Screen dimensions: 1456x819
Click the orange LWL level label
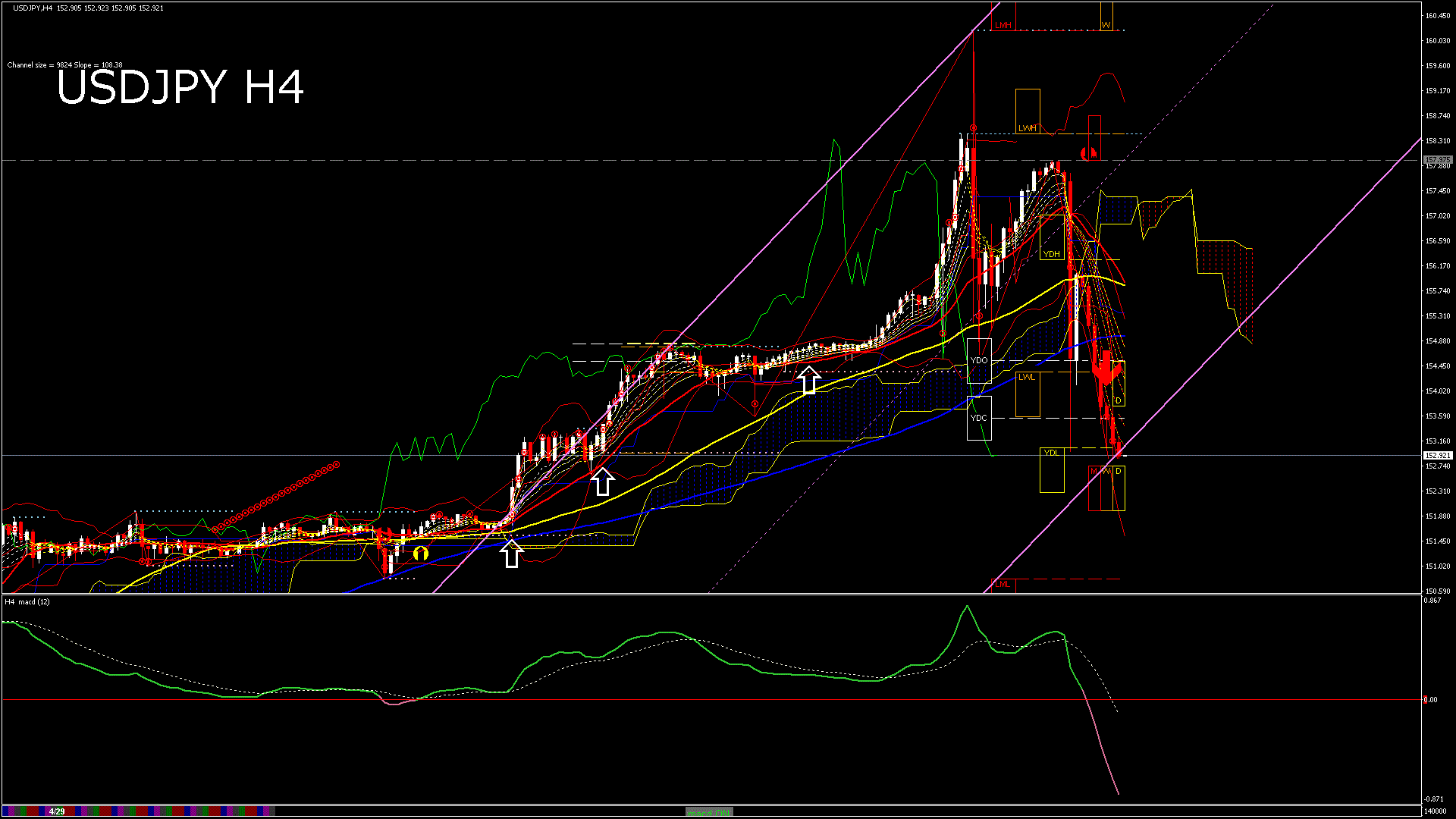click(x=1026, y=377)
